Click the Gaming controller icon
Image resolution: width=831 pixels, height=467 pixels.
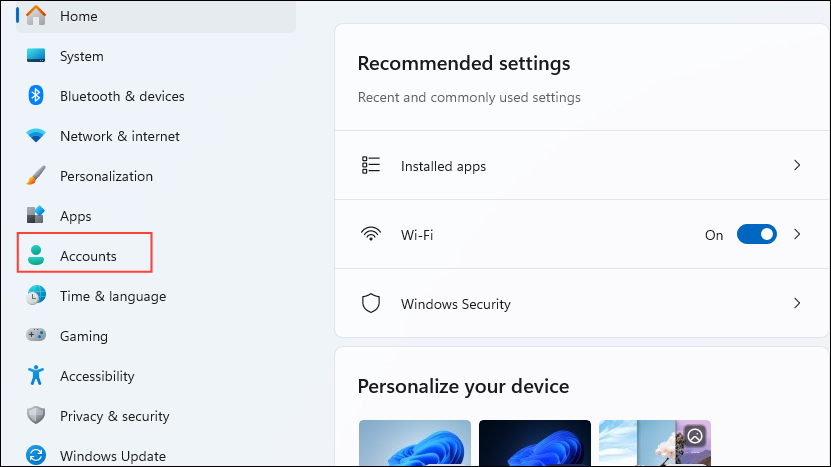(36, 335)
